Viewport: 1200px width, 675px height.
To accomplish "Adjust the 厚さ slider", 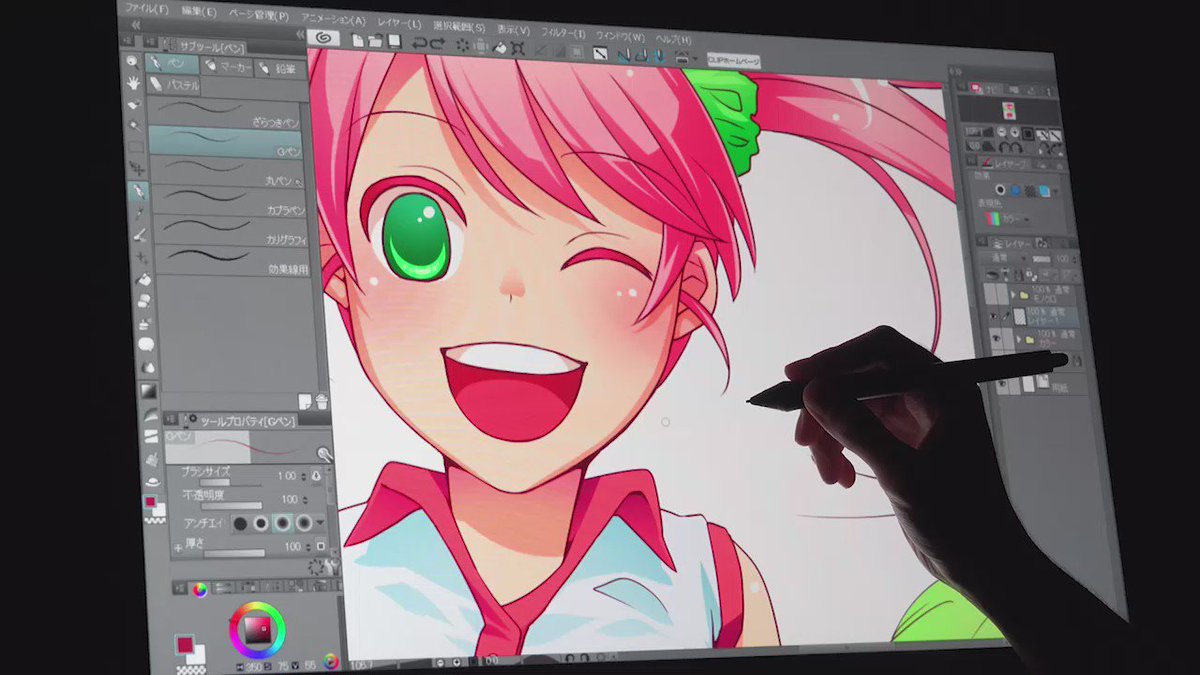I will click(236, 551).
